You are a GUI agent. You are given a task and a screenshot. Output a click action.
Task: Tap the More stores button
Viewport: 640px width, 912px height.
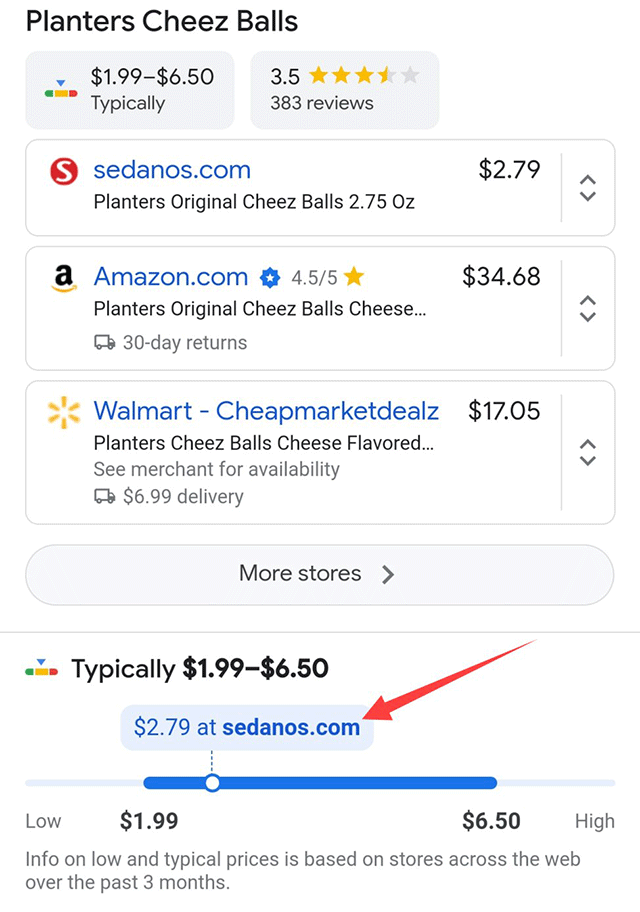pyautogui.click(x=319, y=574)
